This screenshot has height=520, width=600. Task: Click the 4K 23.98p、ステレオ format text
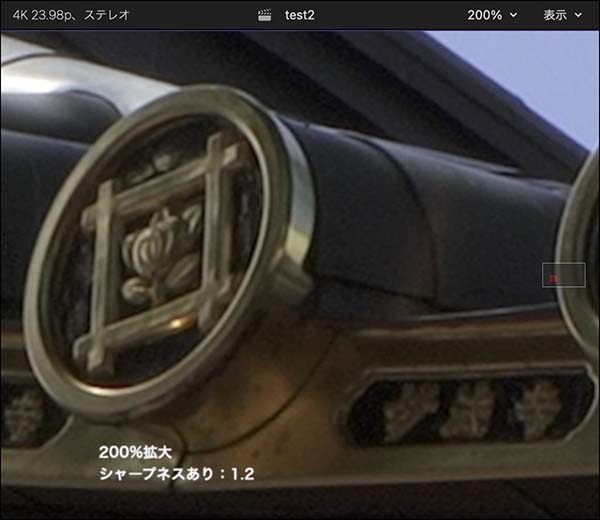pos(71,15)
